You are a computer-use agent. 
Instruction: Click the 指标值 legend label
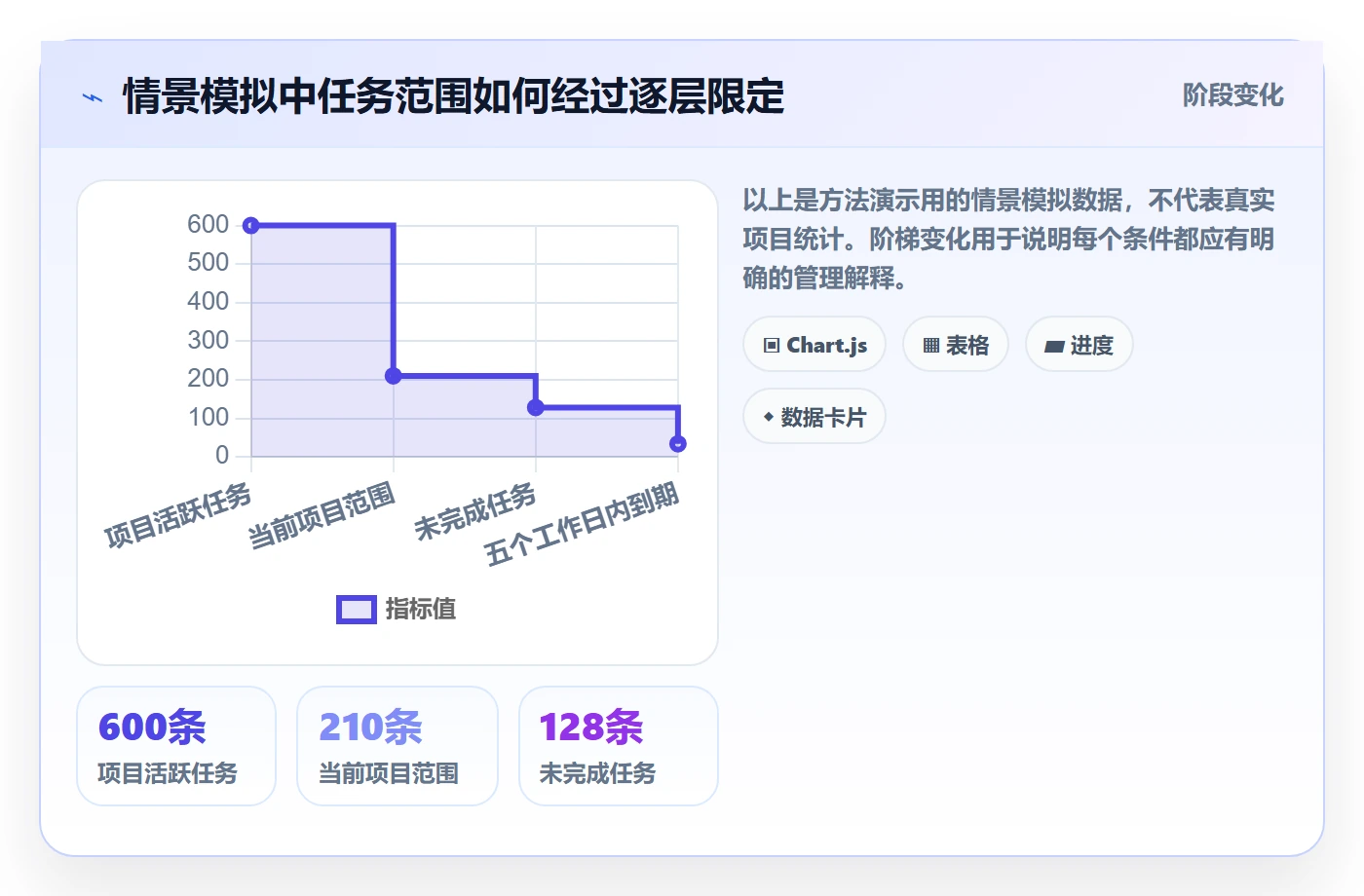pos(421,610)
